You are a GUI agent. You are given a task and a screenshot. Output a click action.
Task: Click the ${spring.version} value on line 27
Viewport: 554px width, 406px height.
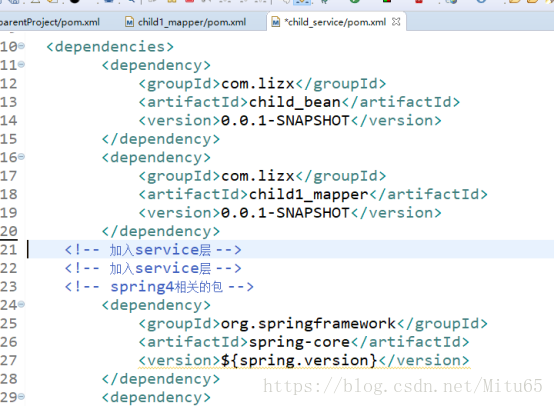[x=299, y=360]
